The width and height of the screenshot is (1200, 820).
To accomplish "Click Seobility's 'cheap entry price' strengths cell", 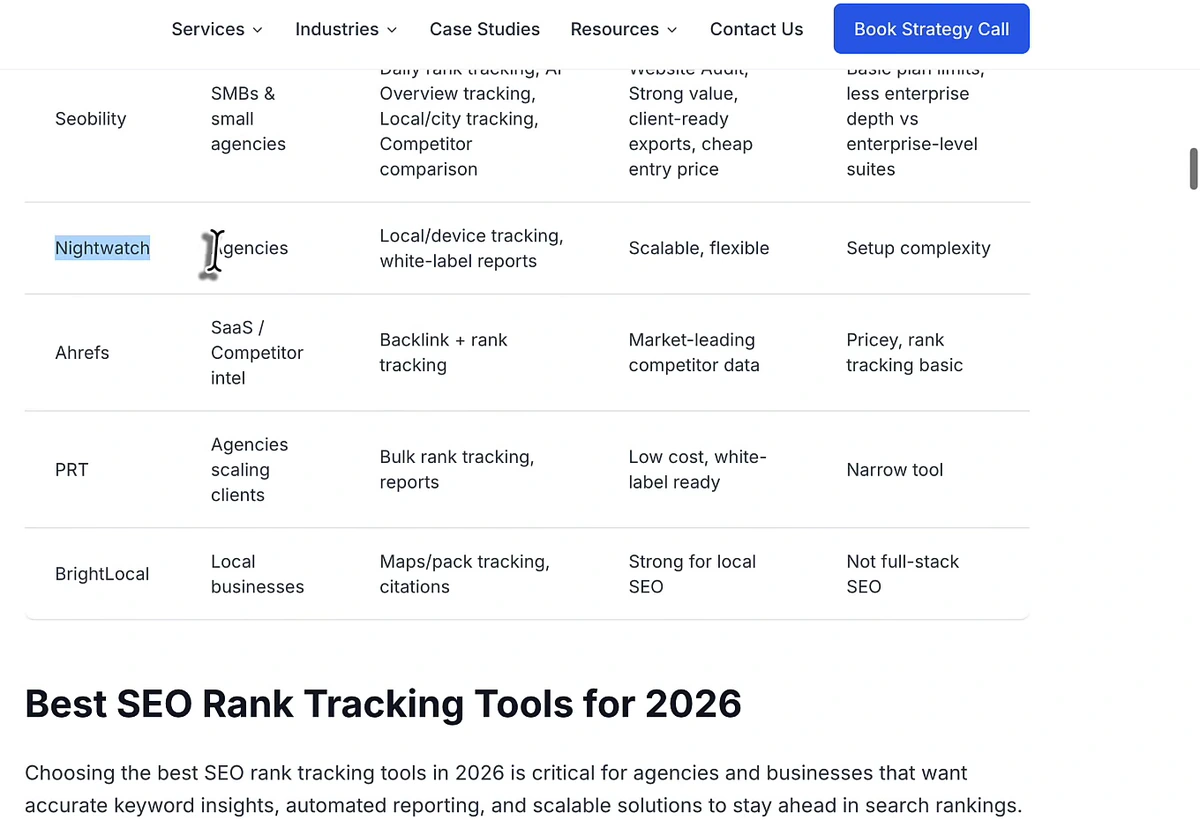I will click(691, 125).
